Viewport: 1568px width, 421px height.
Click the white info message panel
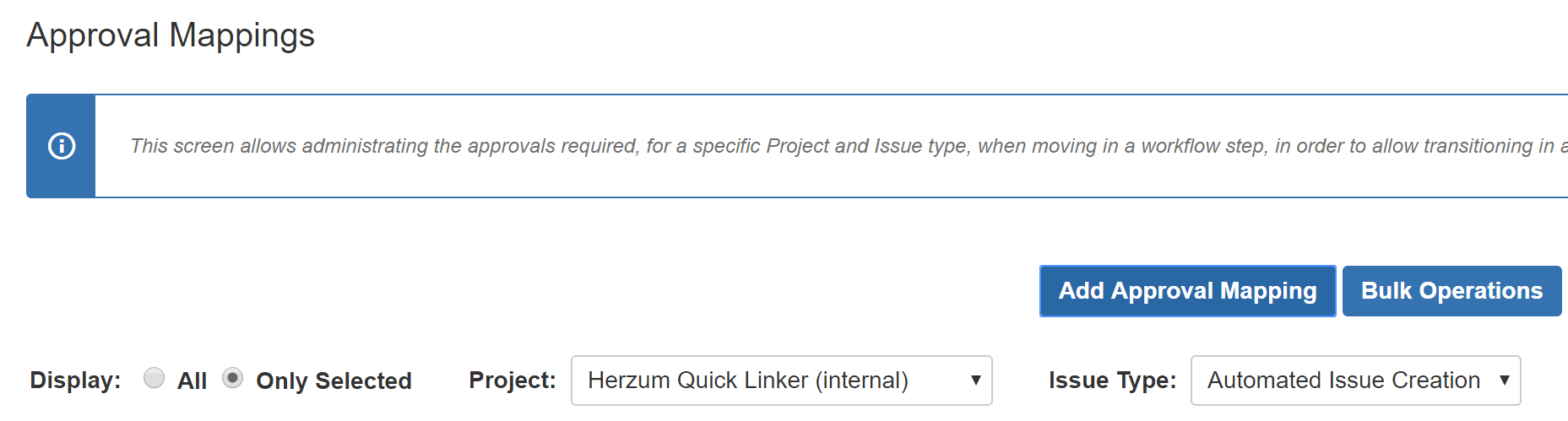(x=844, y=177)
